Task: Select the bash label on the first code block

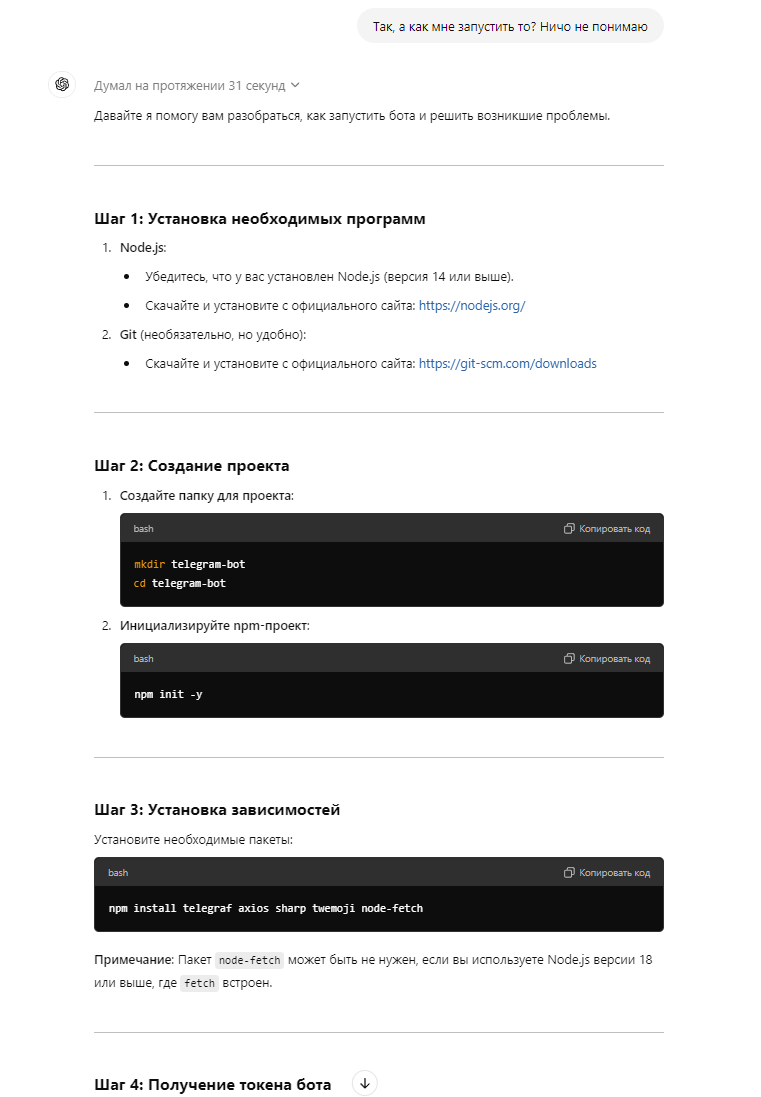Action: [143, 528]
